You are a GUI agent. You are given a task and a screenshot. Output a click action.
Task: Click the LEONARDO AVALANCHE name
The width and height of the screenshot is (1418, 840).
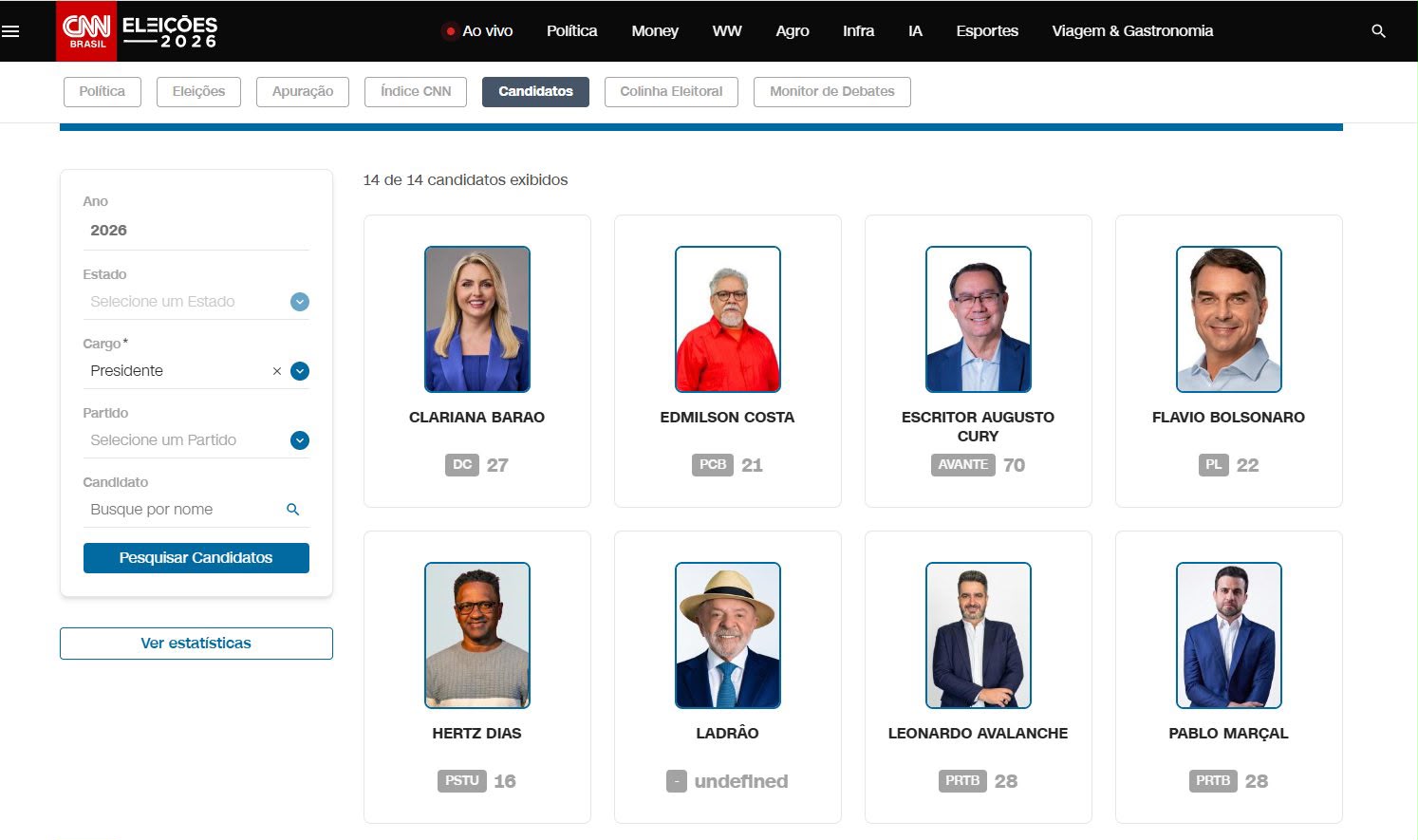click(x=978, y=734)
